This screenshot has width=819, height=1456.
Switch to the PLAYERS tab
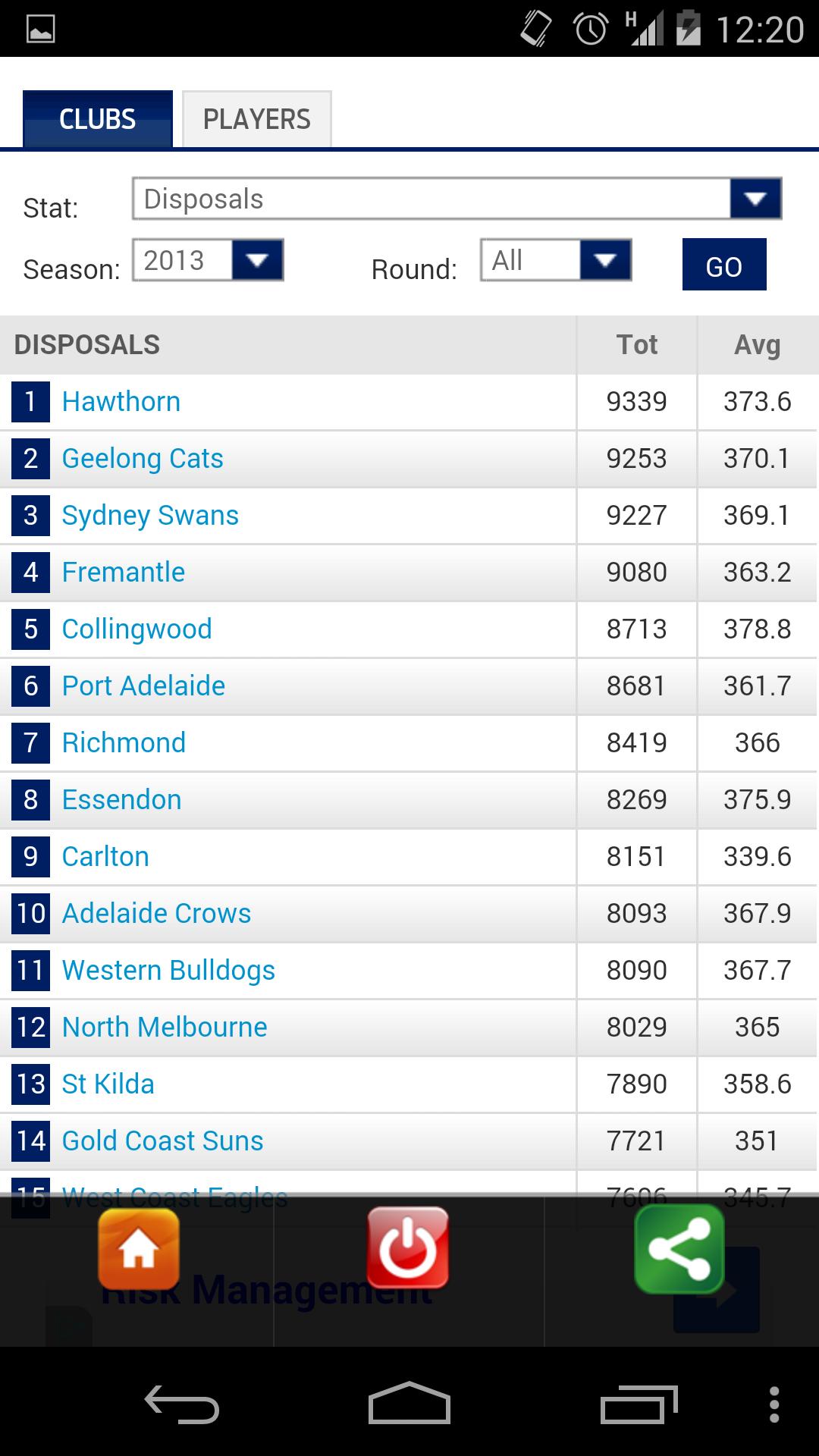(256, 118)
